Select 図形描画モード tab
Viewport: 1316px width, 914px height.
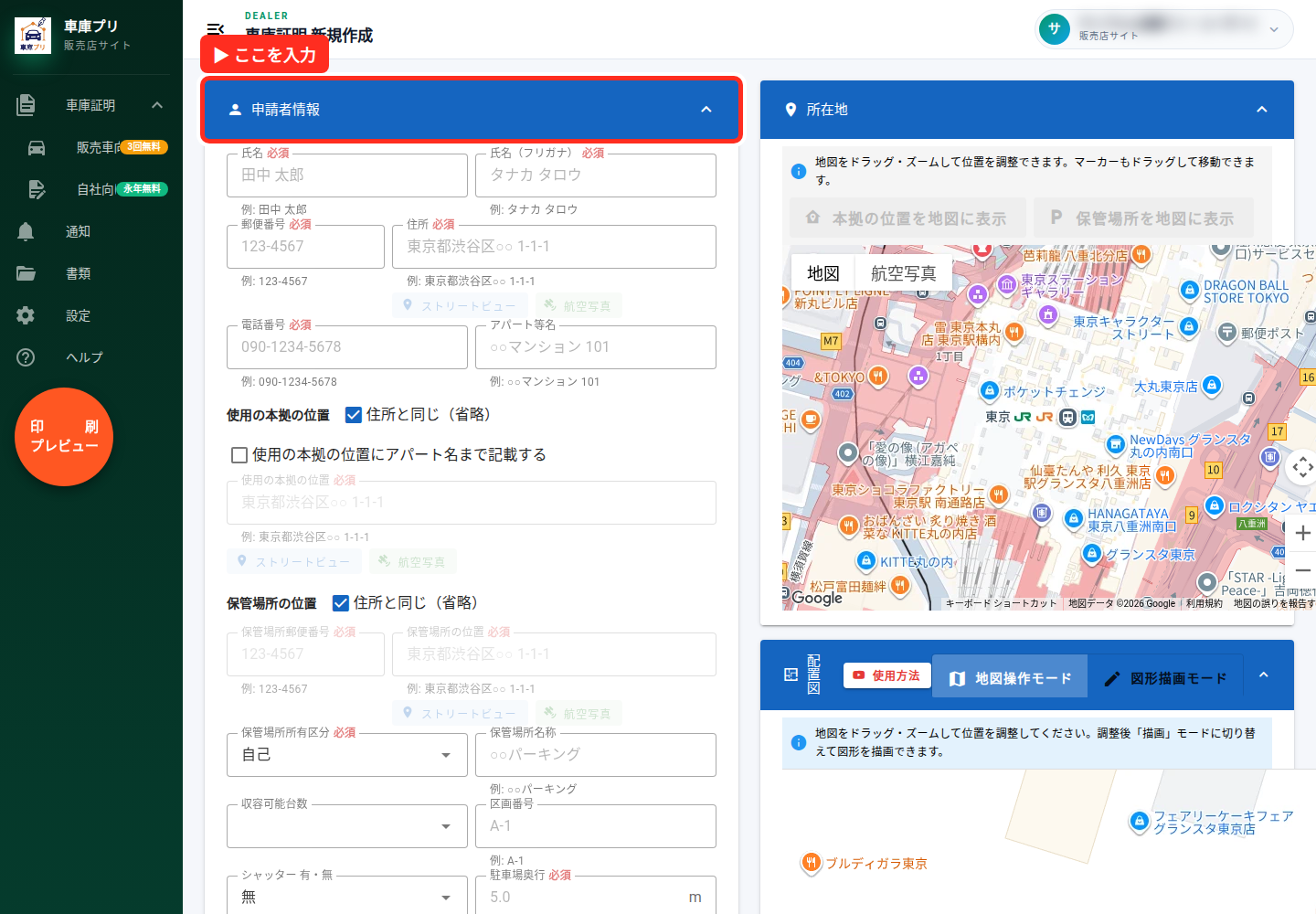coord(1165,678)
